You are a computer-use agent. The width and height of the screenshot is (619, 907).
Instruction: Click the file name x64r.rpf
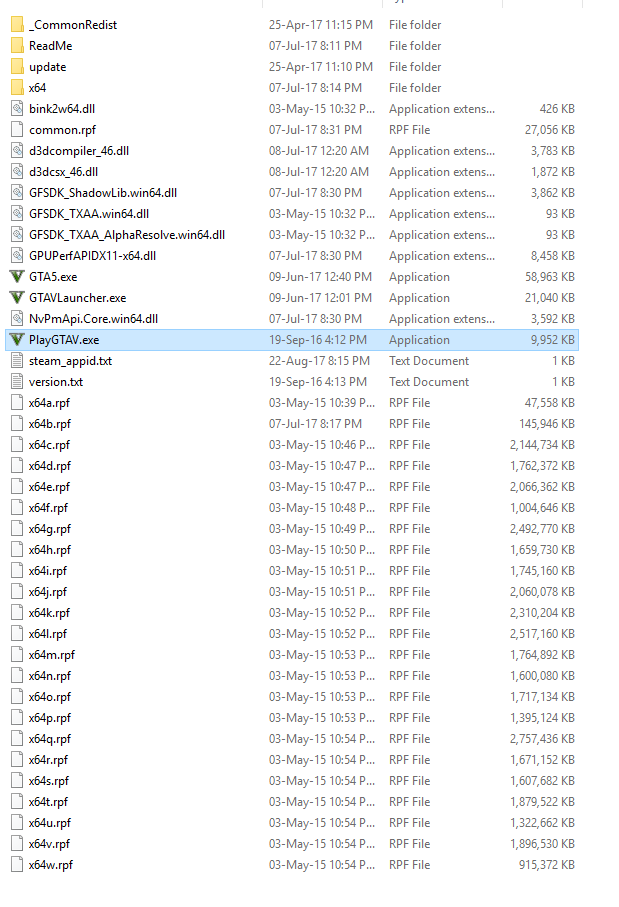pyautogui.click(x=49, y=760)
